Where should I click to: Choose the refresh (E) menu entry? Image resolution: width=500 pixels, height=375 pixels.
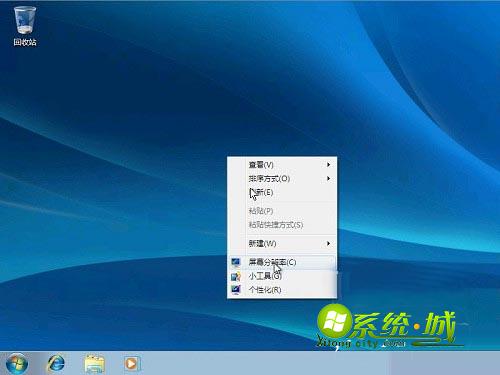click(282, 193)
